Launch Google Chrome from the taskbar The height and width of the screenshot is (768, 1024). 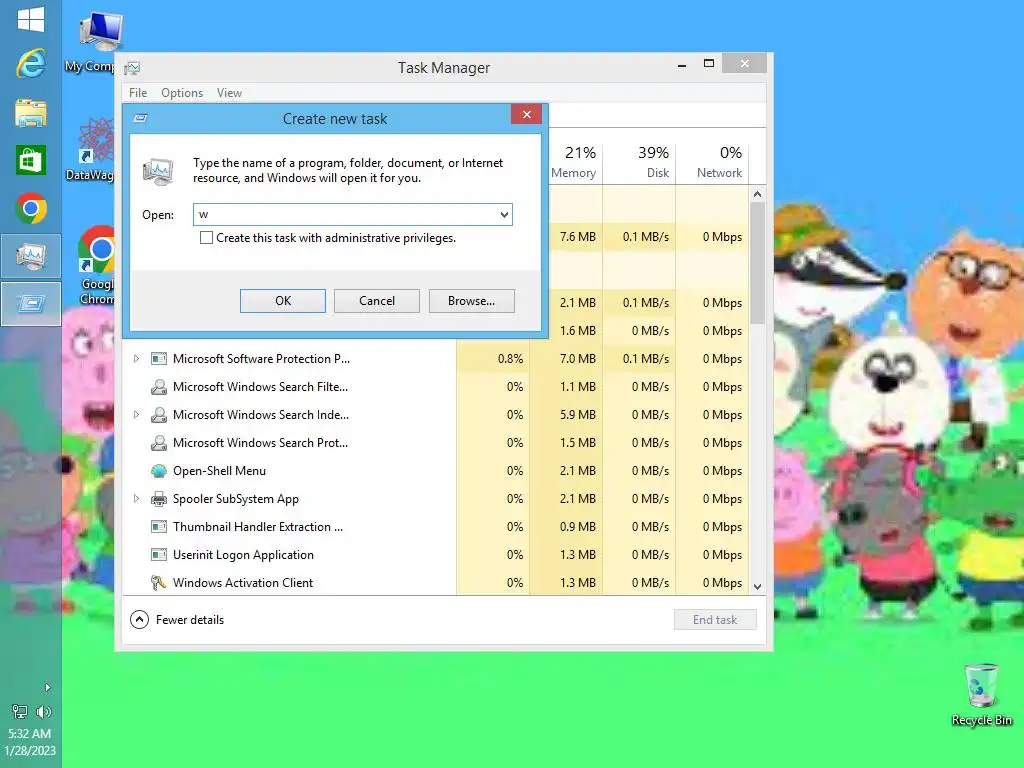click(31, 209)
